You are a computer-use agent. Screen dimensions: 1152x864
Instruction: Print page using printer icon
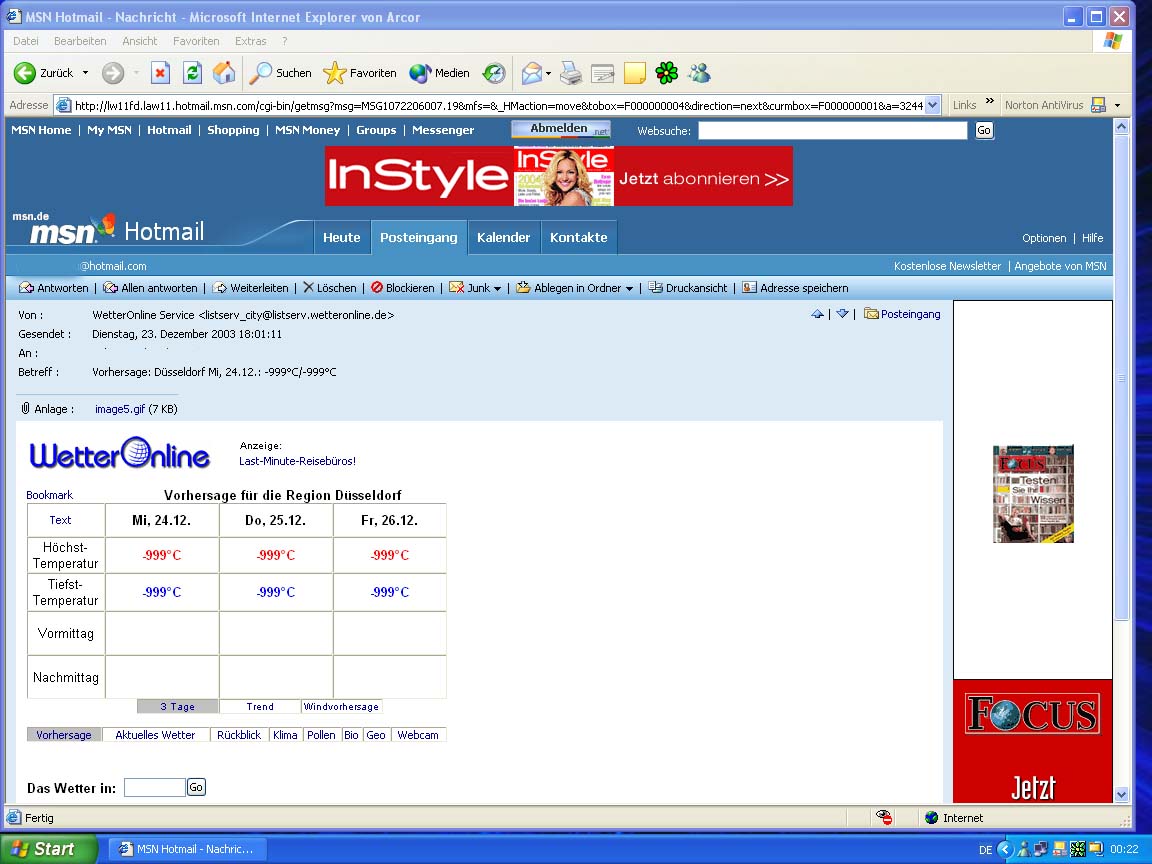[x=571, y=73]
